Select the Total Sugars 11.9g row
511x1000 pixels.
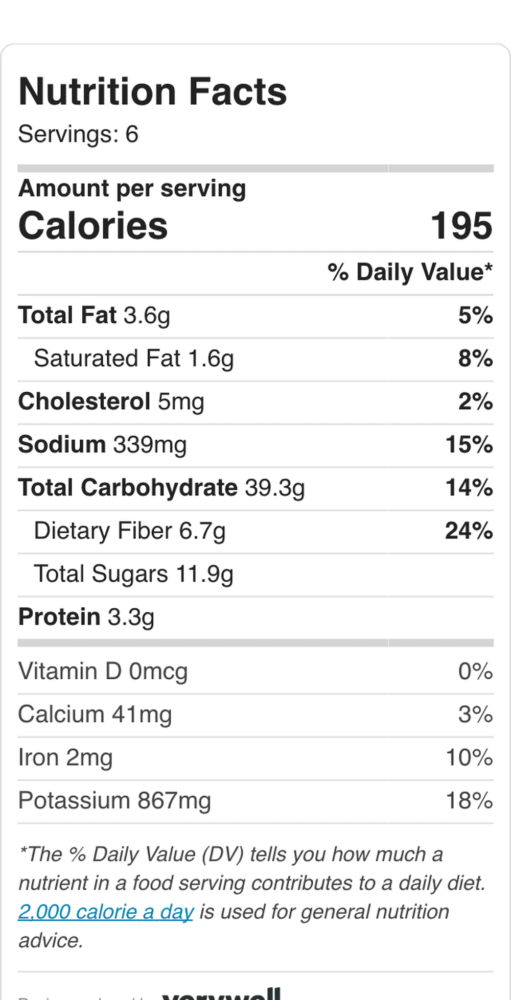[255, 575]
